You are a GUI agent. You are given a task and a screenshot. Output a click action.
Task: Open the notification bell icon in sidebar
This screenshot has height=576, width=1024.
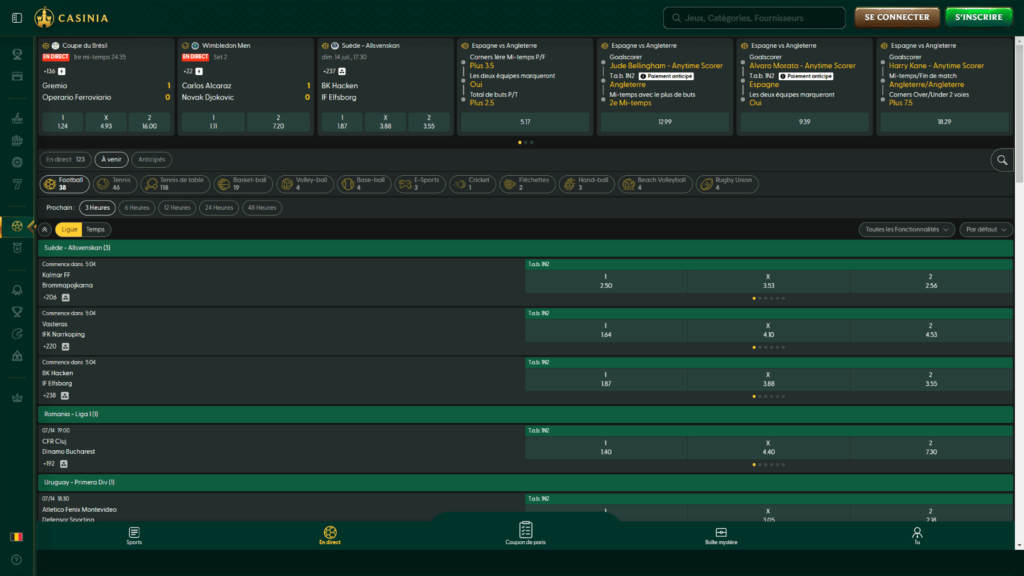[x=17, y=290]
